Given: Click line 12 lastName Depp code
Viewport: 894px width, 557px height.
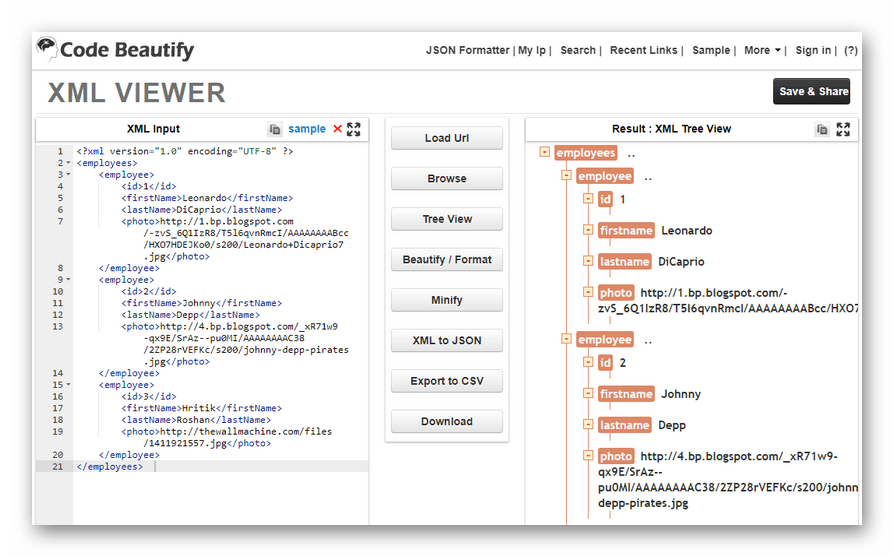Looking at the screenshot, I should 190,315.
